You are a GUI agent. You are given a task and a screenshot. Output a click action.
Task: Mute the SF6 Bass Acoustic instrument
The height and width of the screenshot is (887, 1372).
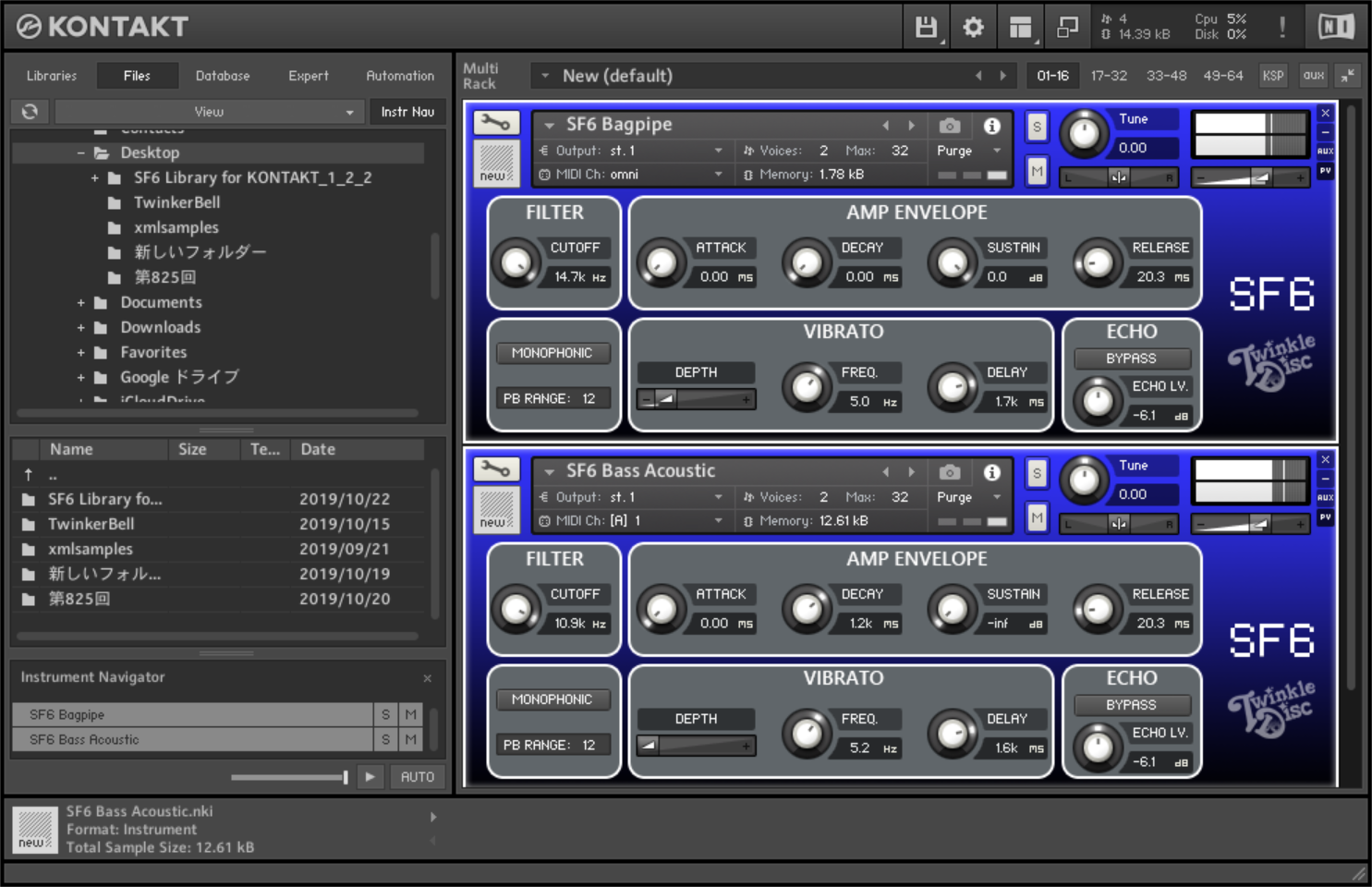[1037, 517]
